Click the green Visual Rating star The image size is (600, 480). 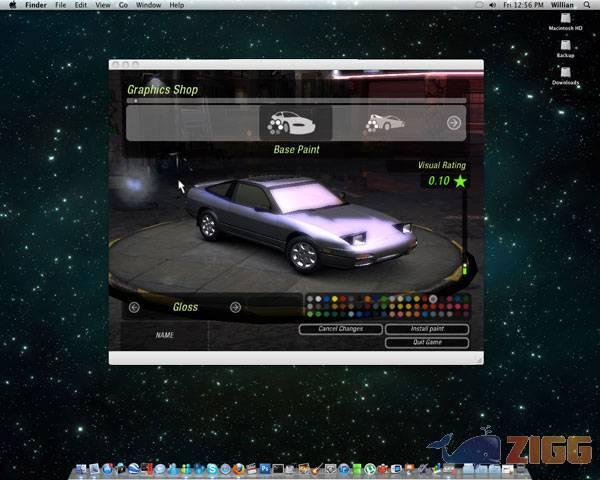click(x=460, y=181)
